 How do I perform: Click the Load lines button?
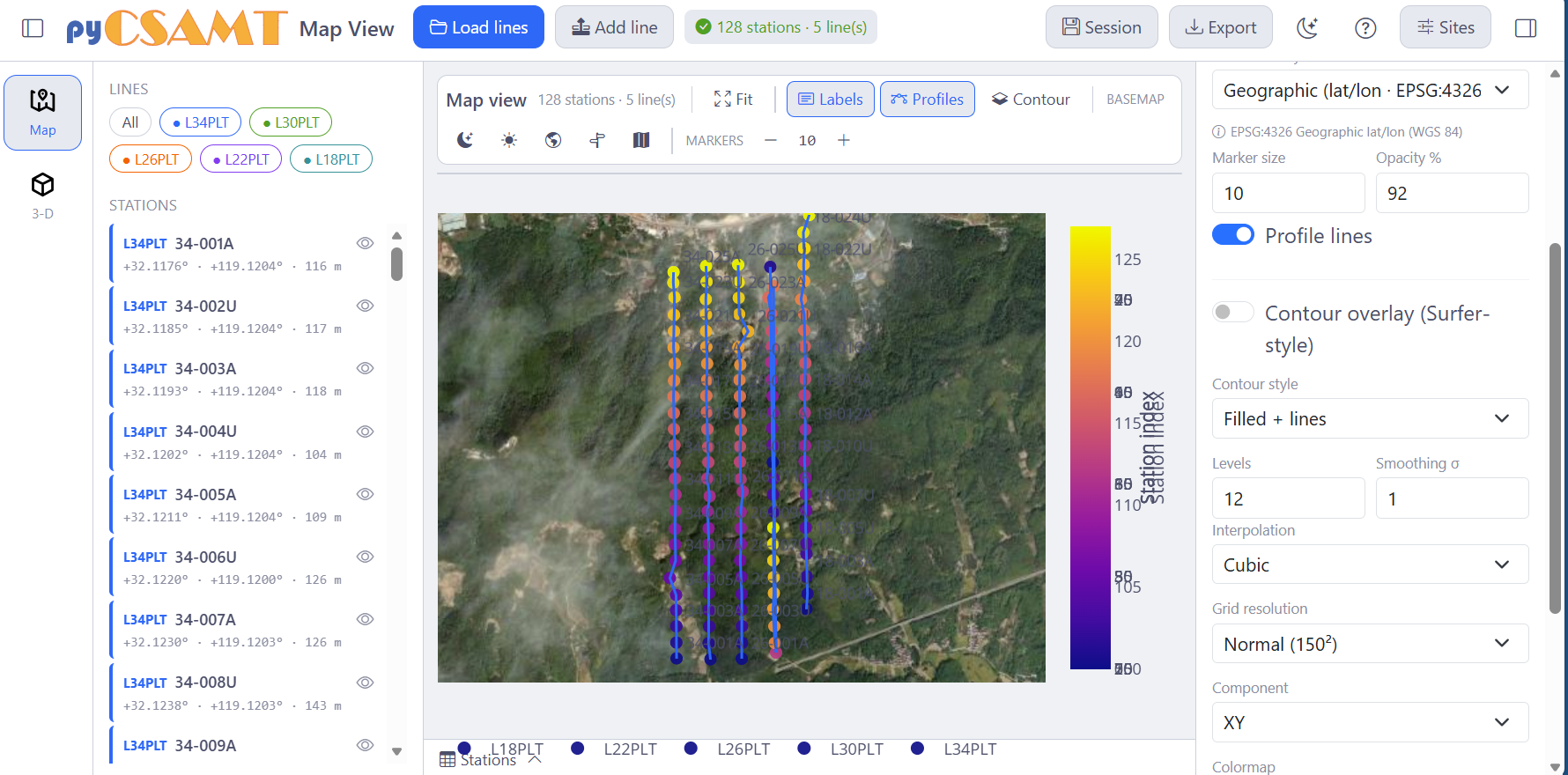478,27
